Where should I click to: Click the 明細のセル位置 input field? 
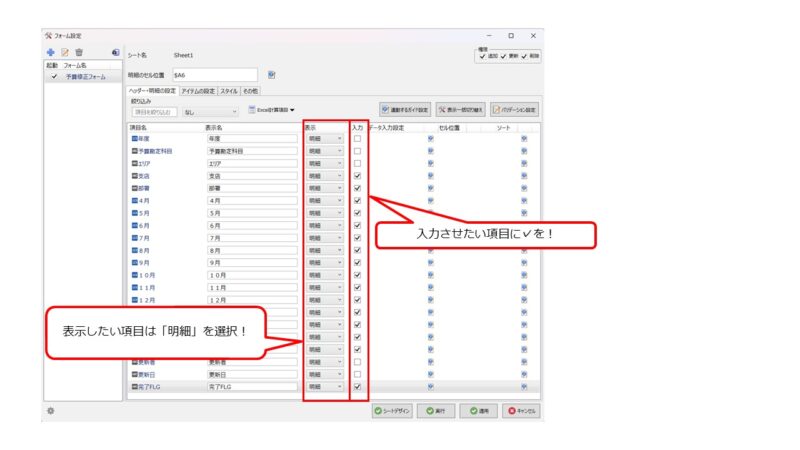click(x=214, y=74)
